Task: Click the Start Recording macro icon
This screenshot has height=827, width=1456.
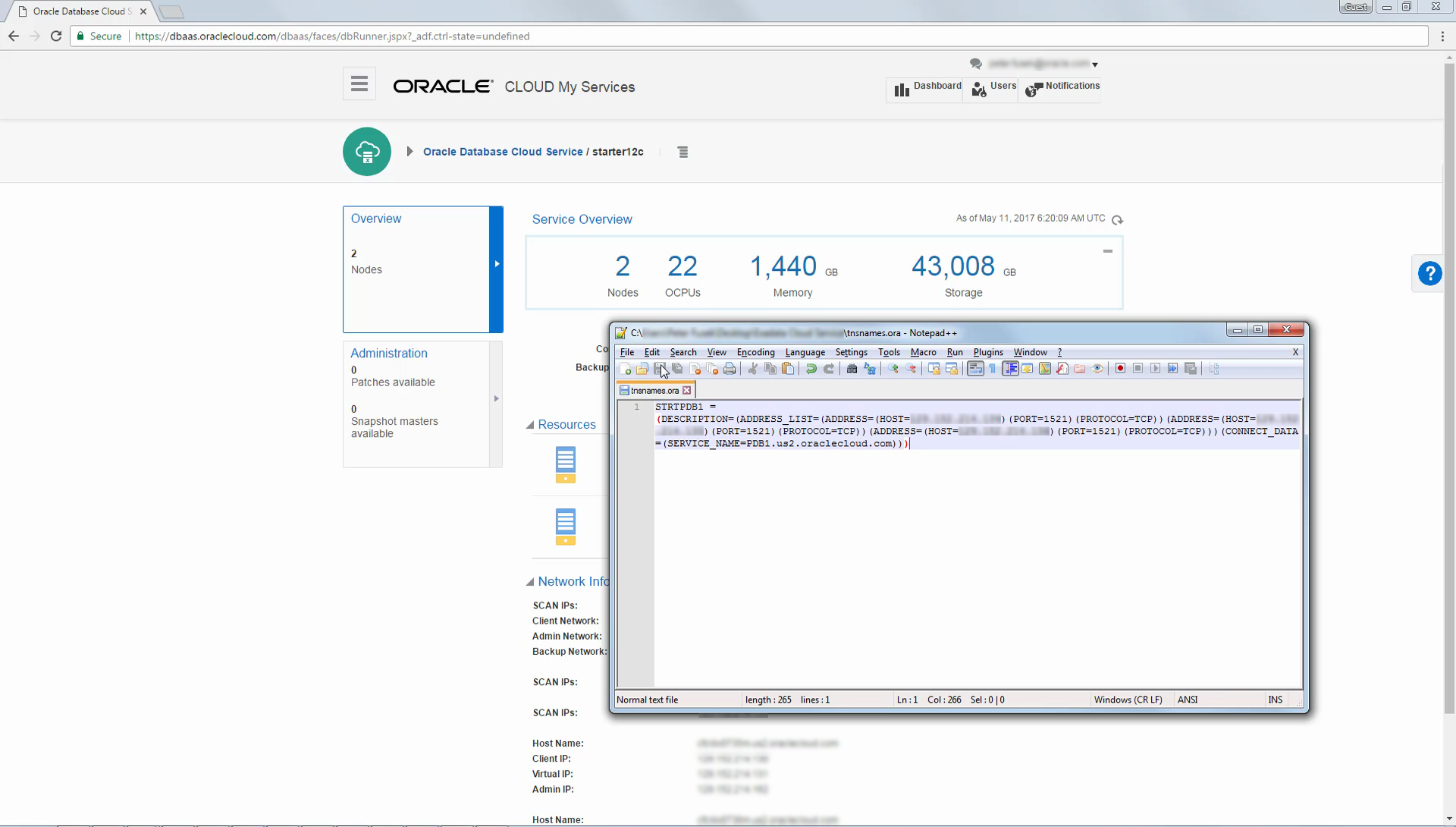Action: 1120,369
